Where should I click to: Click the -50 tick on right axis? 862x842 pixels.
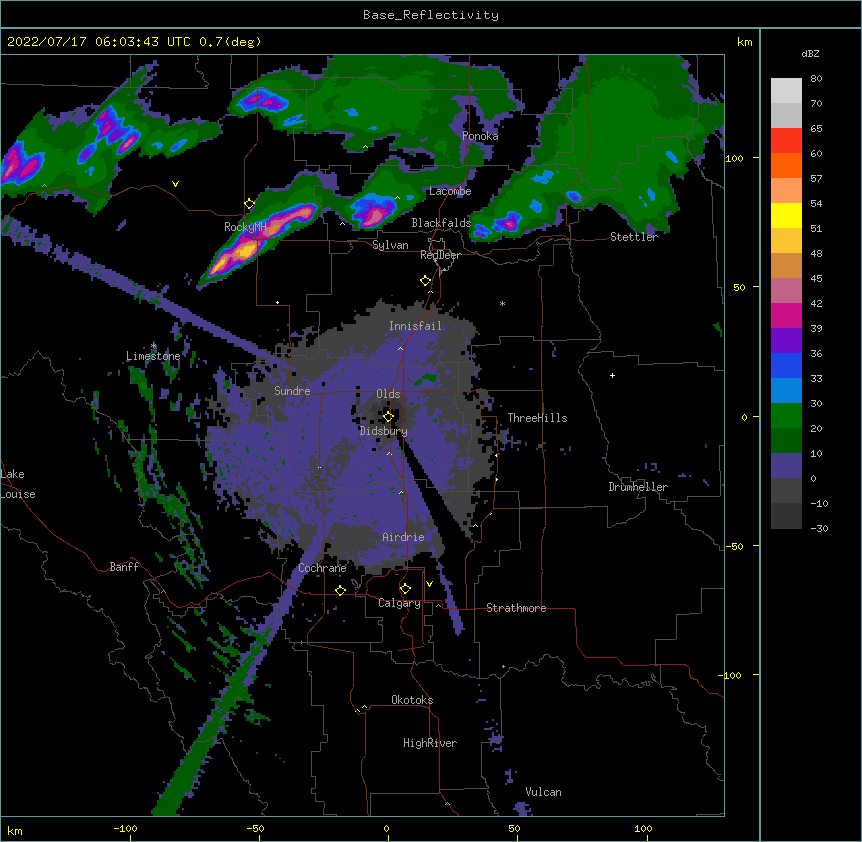tap(734, 546)
